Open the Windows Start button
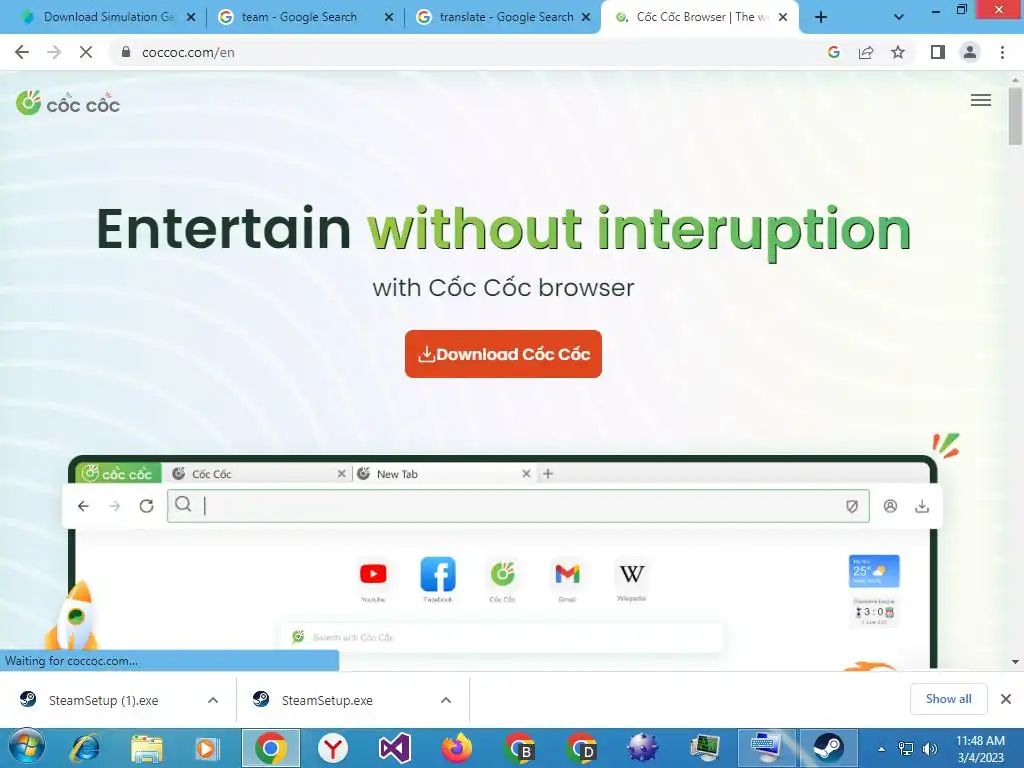1024x768 pixels. tap(26, 748)
